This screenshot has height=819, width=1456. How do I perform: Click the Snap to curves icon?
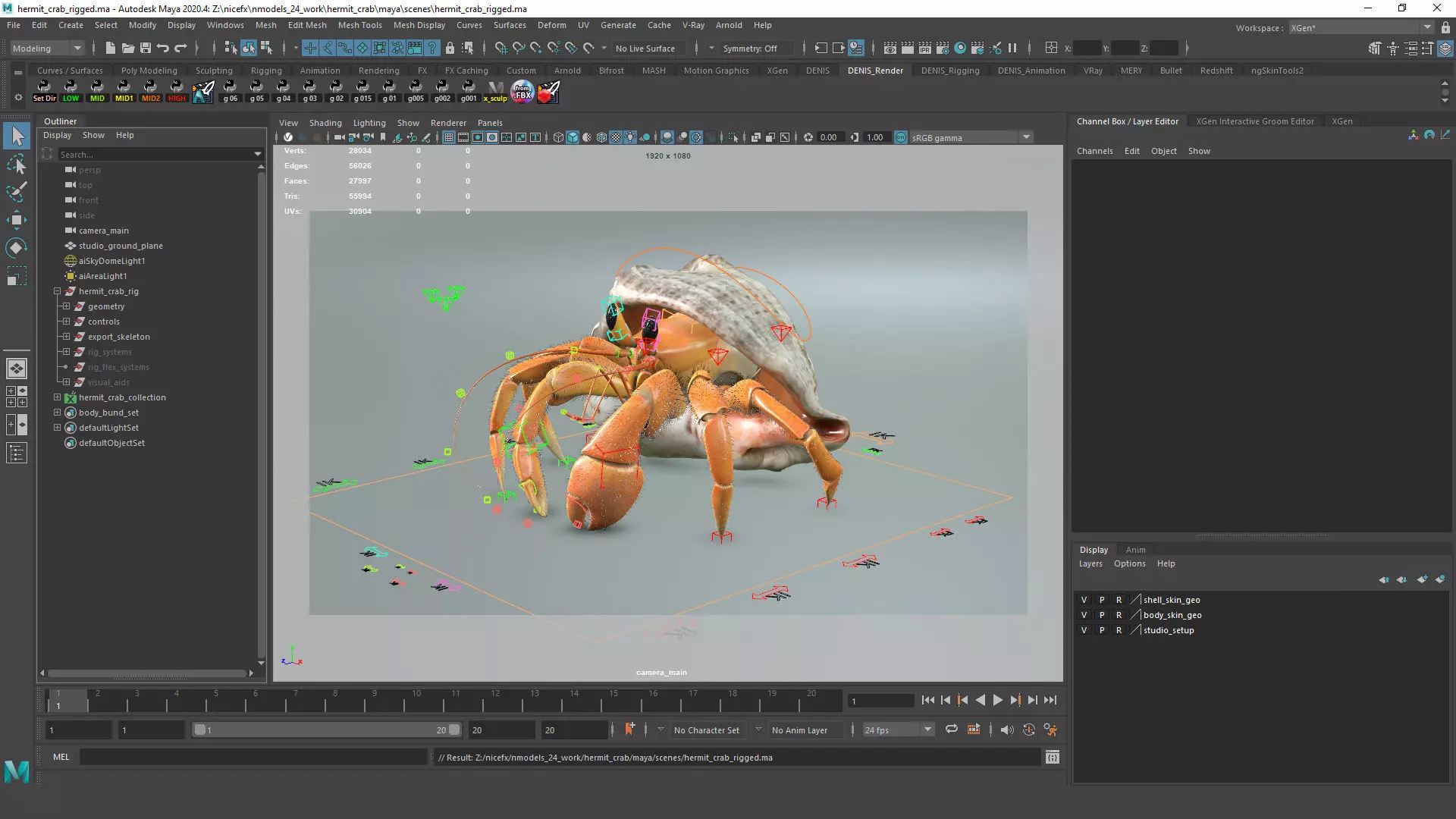[518, 48]
